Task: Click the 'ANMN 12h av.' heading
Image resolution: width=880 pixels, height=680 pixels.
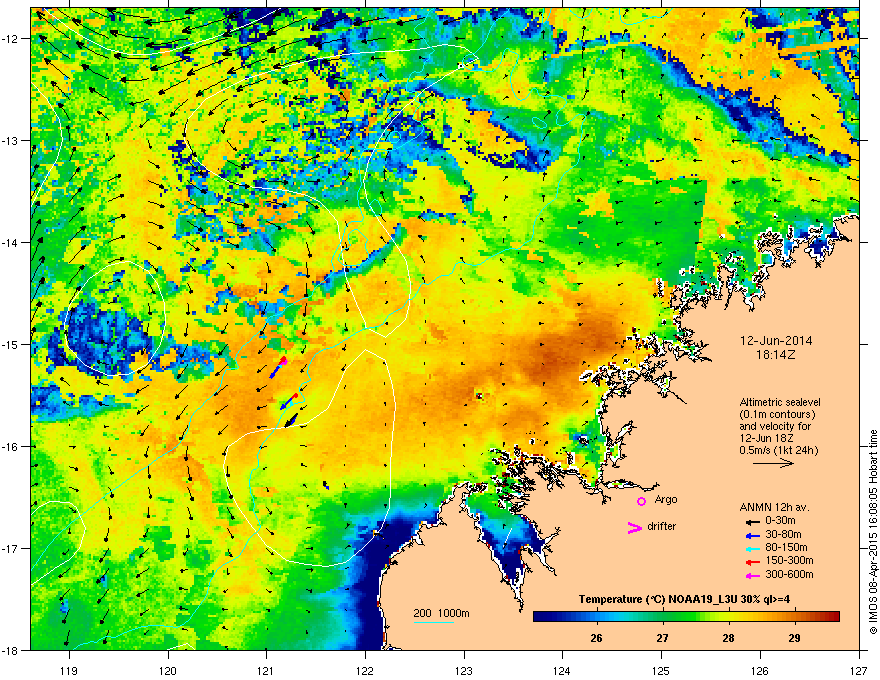Action: (774, 507)
